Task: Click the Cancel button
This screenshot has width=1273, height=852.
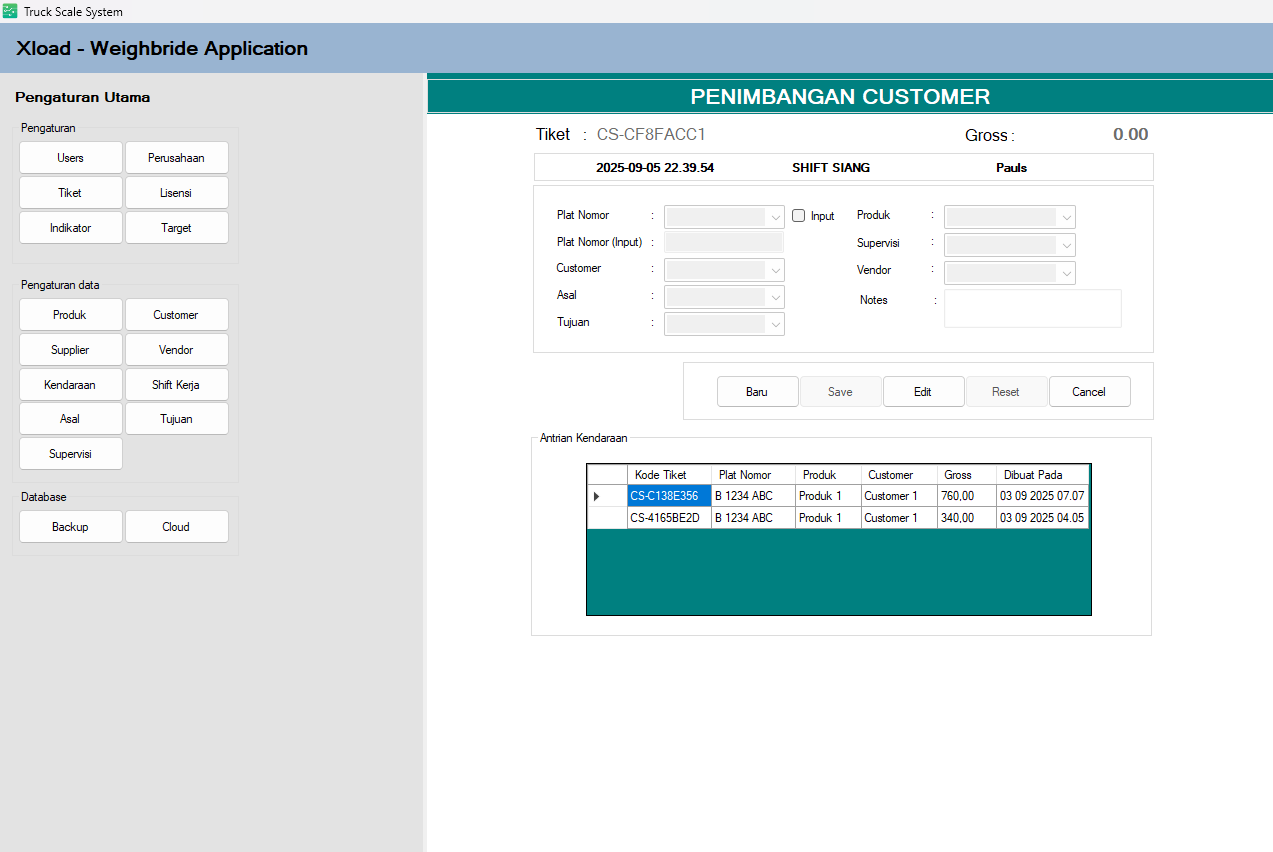Action: click(x=1089, y=392)
